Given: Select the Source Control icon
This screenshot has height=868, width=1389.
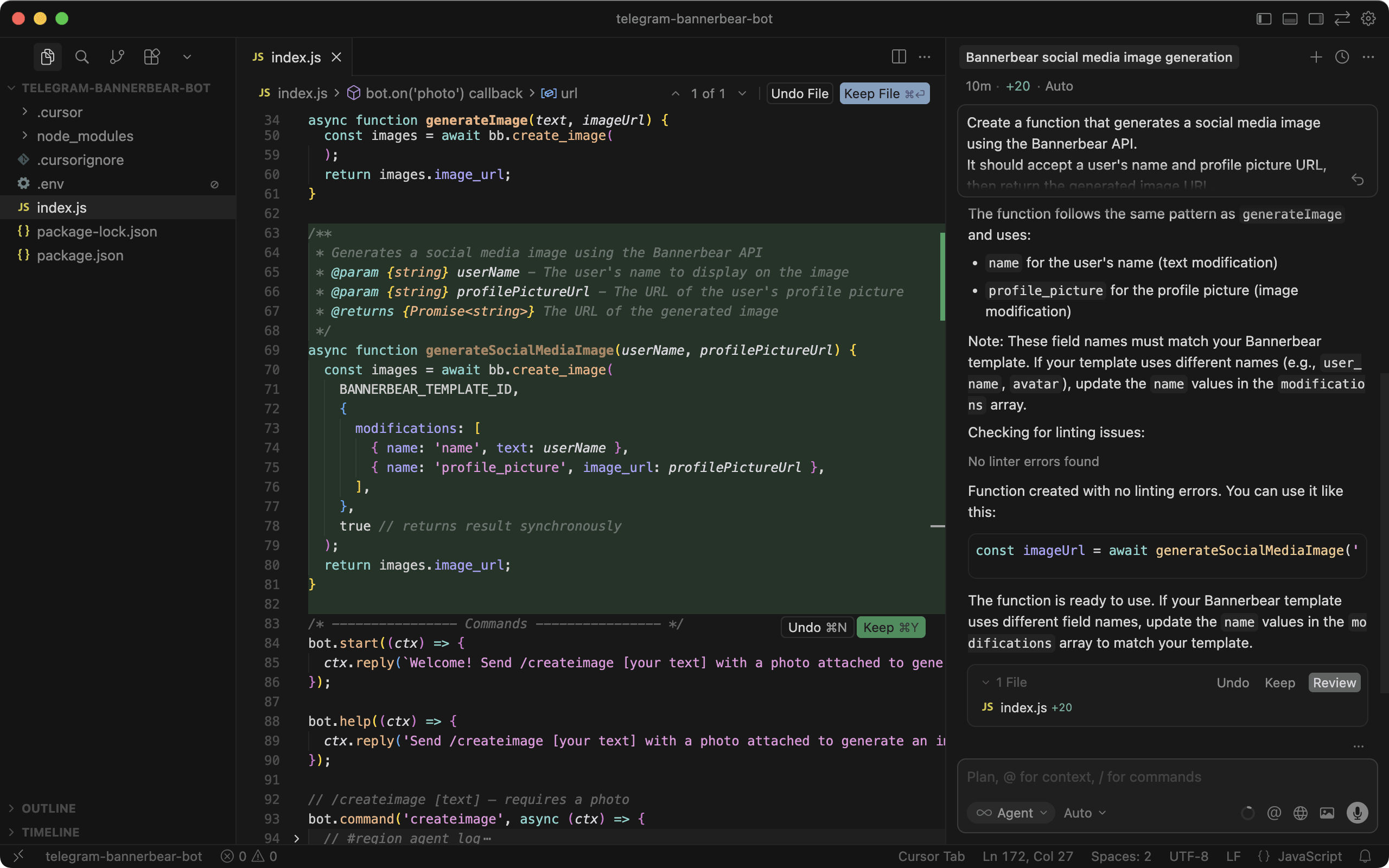Looking at the screenshot, I should (117, 56).
